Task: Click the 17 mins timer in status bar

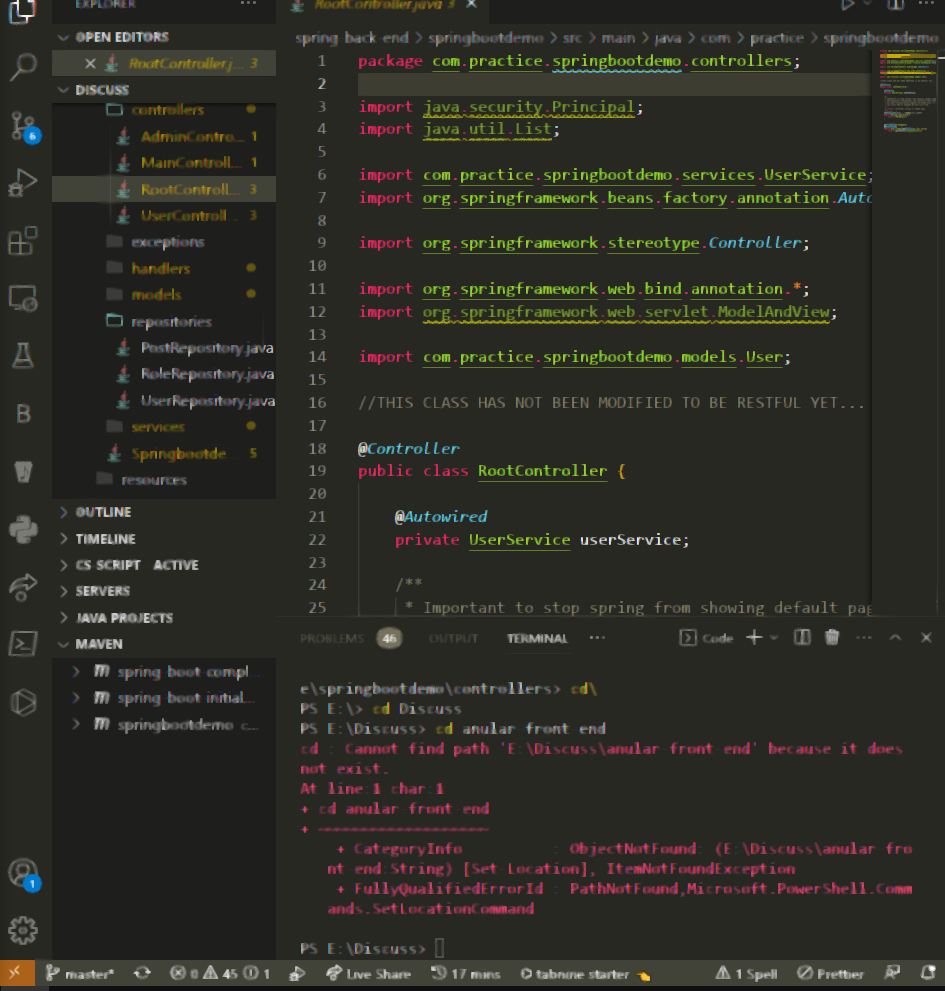Action: pyautogui.click(x=465, y=973)
